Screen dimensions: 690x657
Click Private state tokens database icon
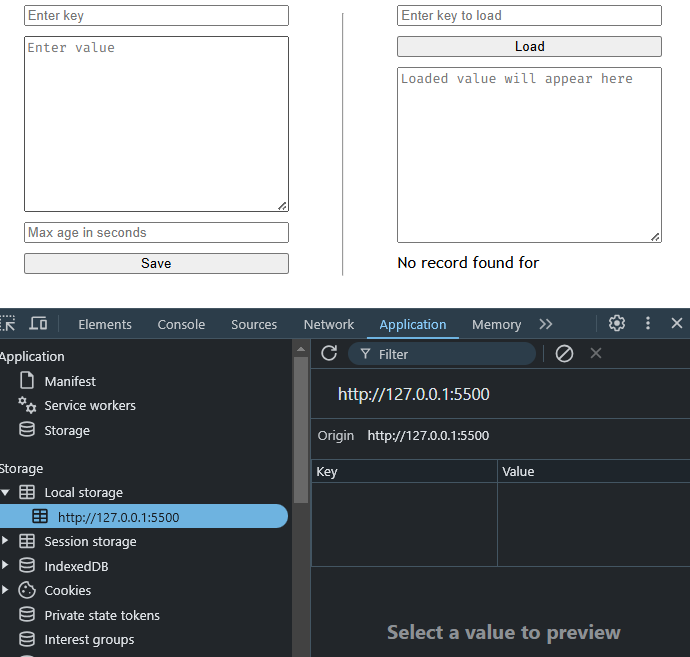(x=27, y=614)
